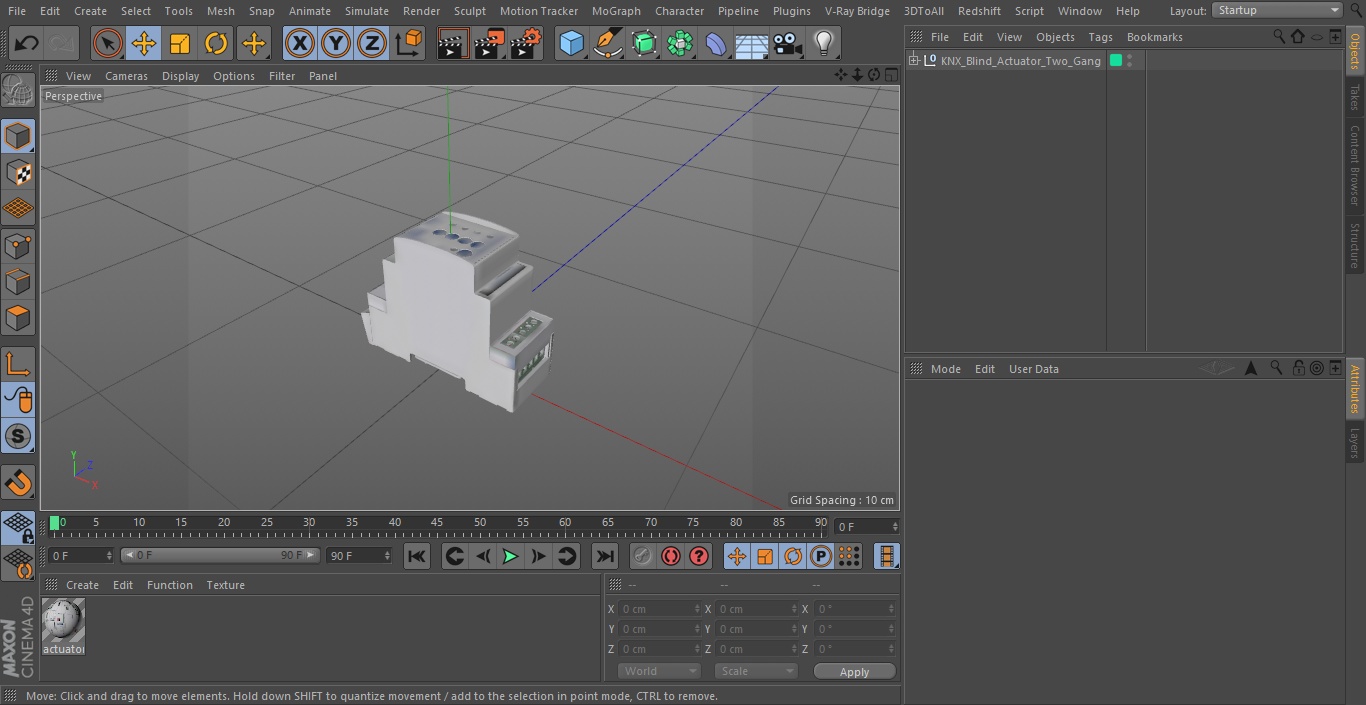
Task: Open the attribute manager Mode menu
Action: [945, 369]
